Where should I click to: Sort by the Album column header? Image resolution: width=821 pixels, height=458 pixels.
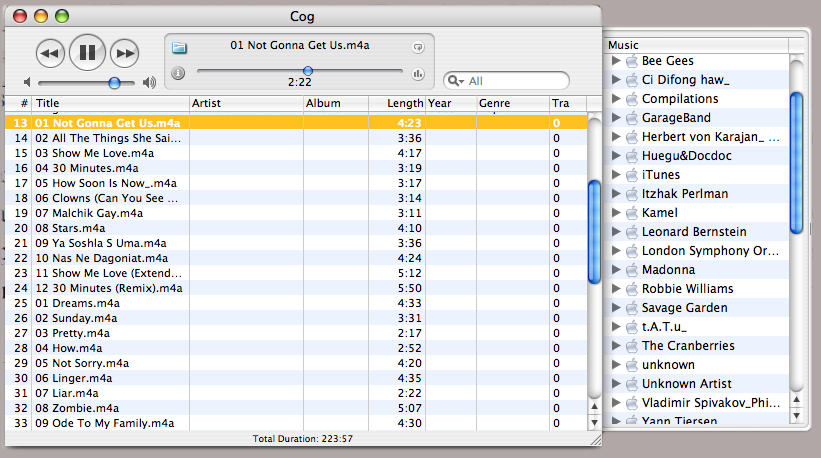pos(336,103)
